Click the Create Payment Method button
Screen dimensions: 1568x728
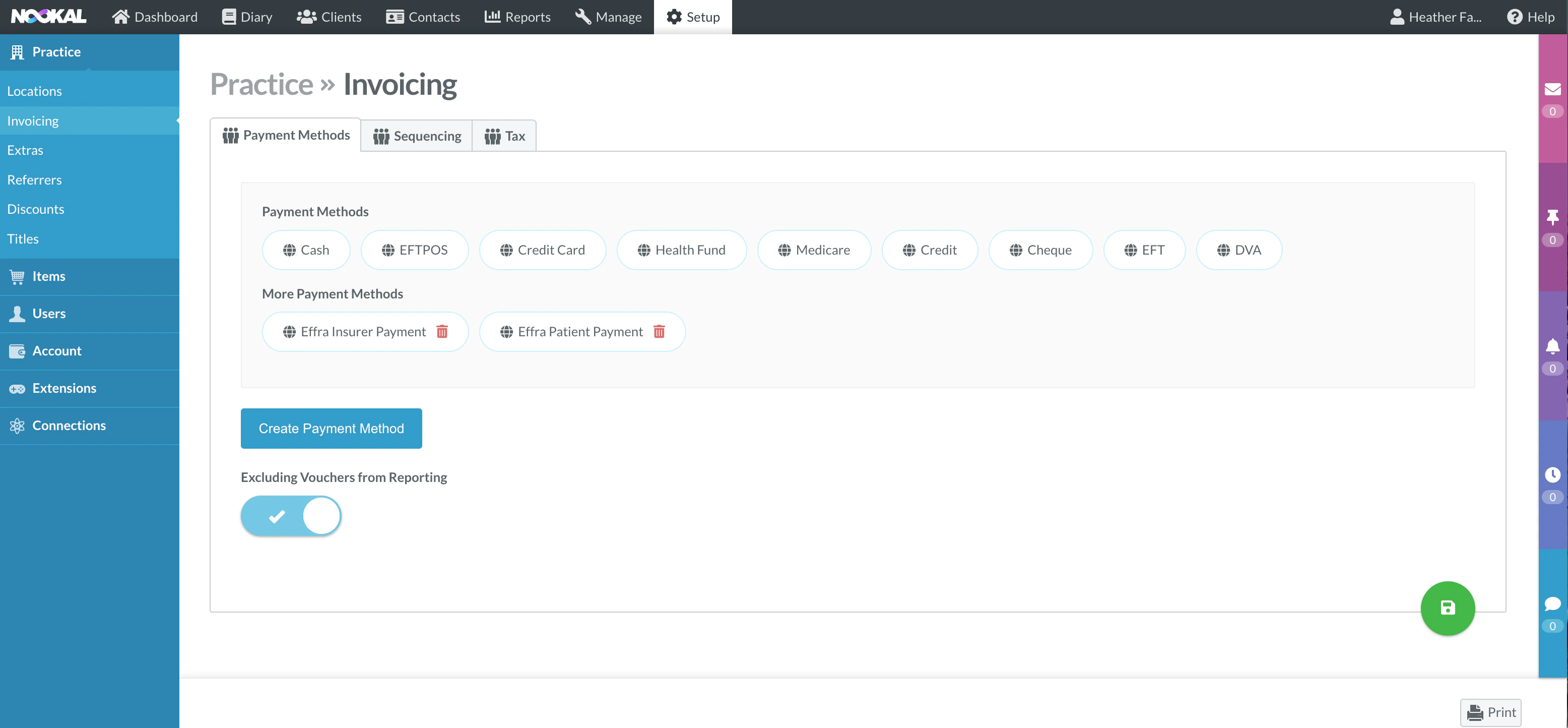pos(331,428)
